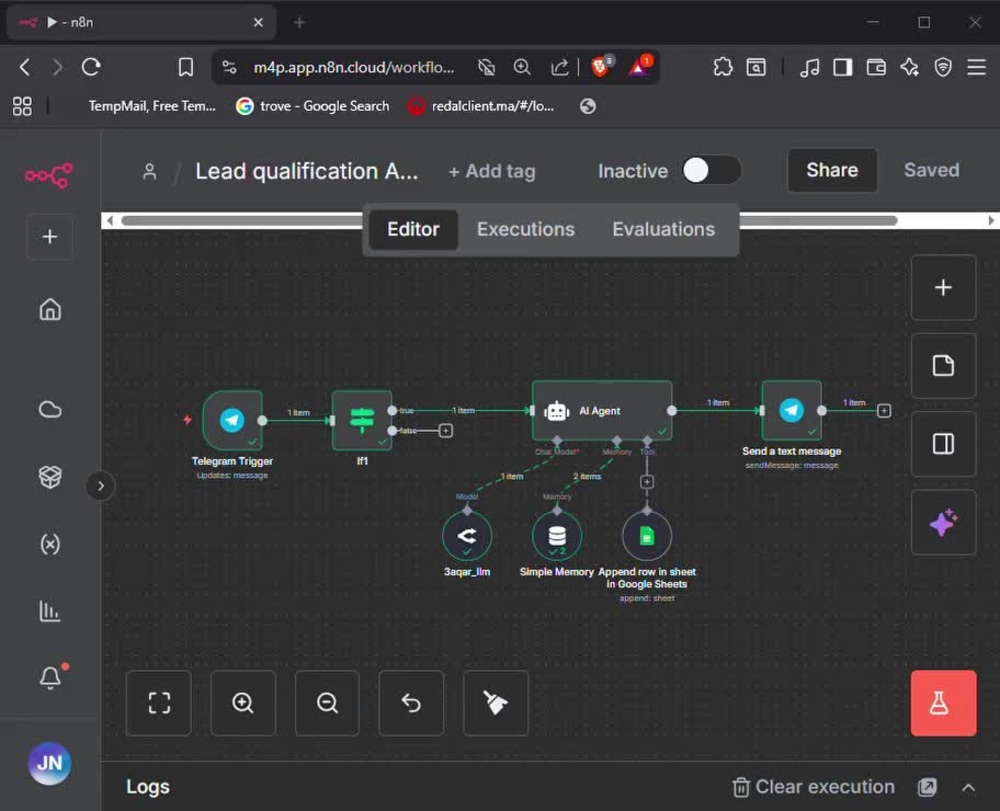Click the red flask execute workflow button

pos(943,703)
